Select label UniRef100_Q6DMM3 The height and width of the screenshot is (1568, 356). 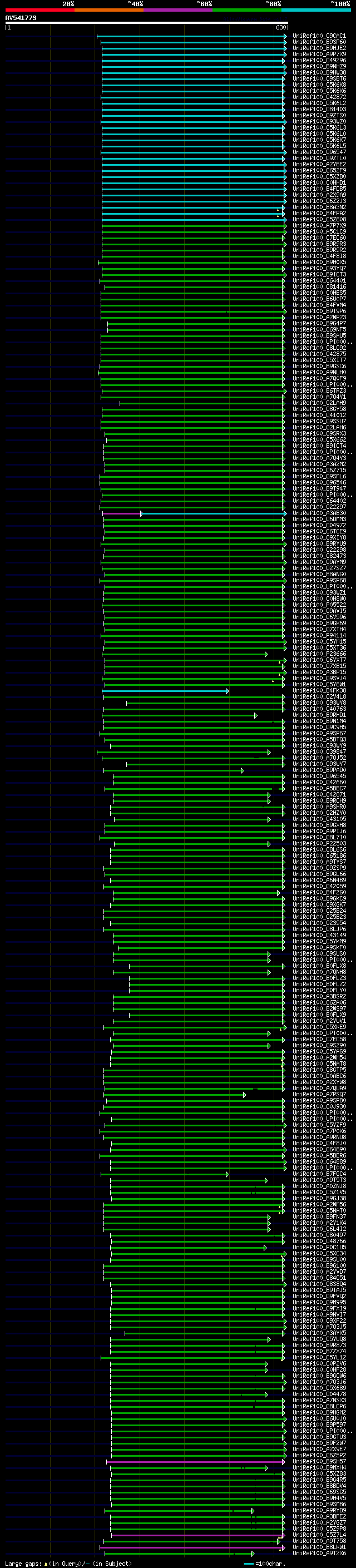[319, 519]
